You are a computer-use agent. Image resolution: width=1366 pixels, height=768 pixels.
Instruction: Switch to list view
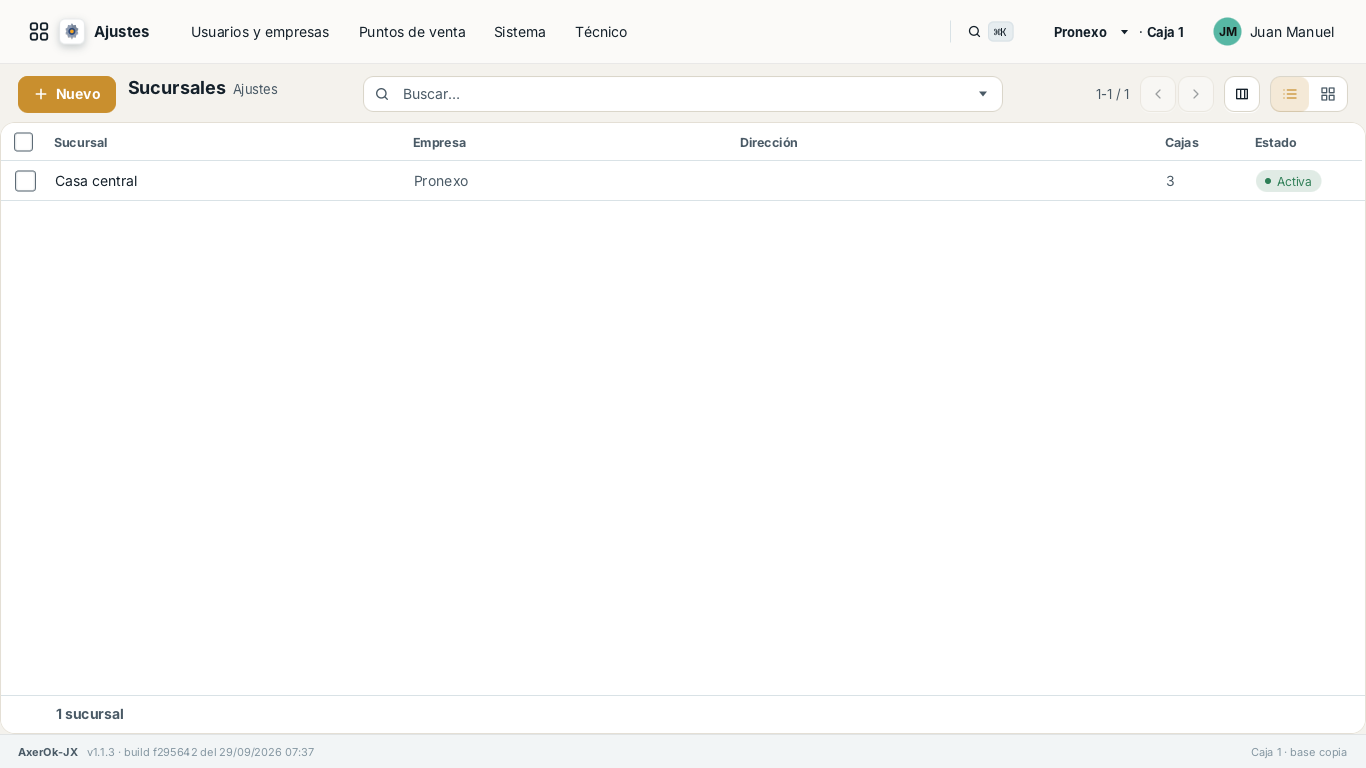(1290, 94)
